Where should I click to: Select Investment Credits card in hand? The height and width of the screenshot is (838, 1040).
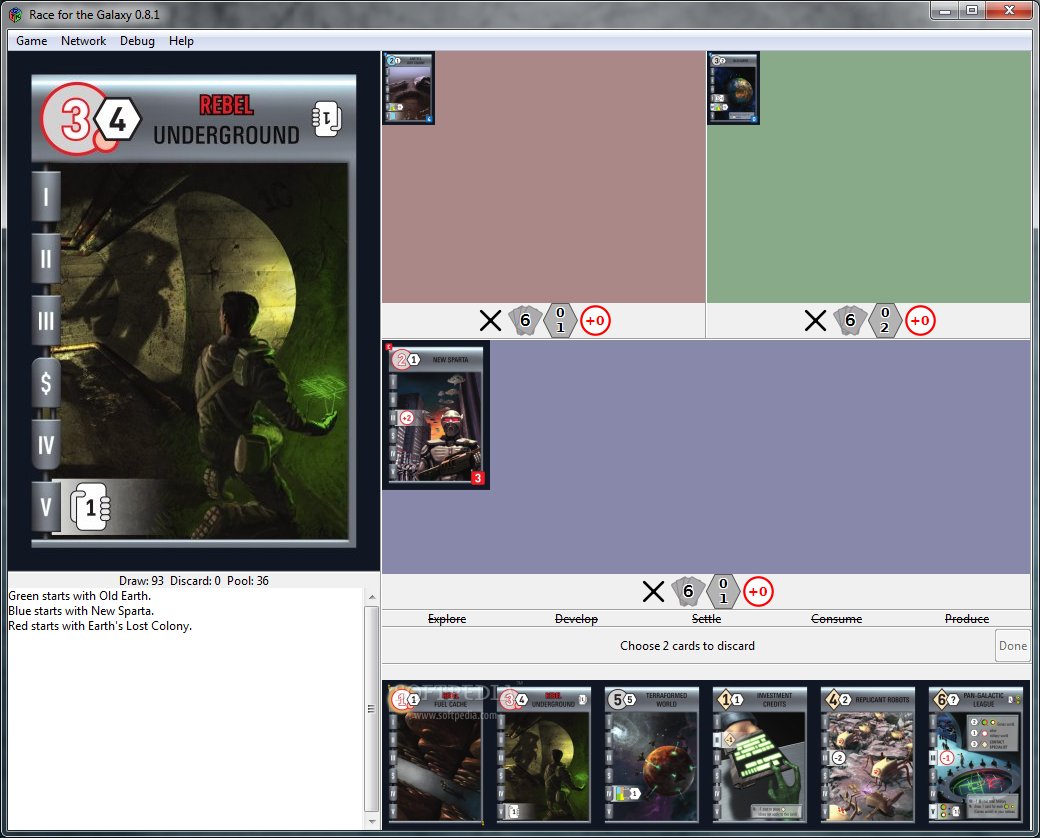760,754
